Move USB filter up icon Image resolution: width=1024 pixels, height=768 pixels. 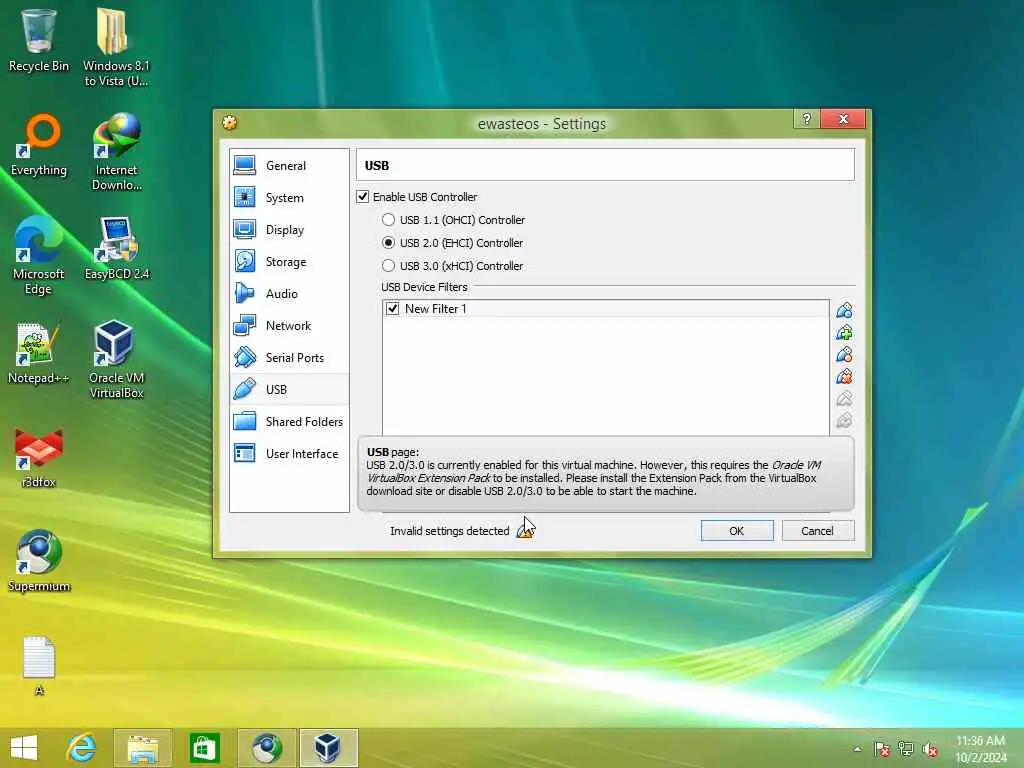[844, 398]
